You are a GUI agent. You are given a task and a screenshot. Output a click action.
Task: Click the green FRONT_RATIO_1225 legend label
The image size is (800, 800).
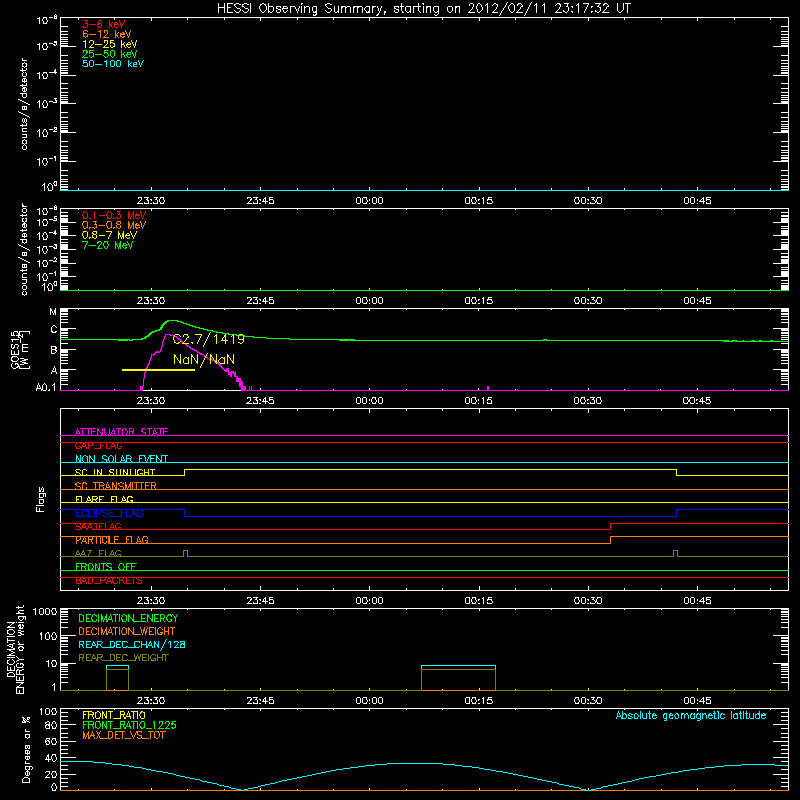click(x=129, y=726)
